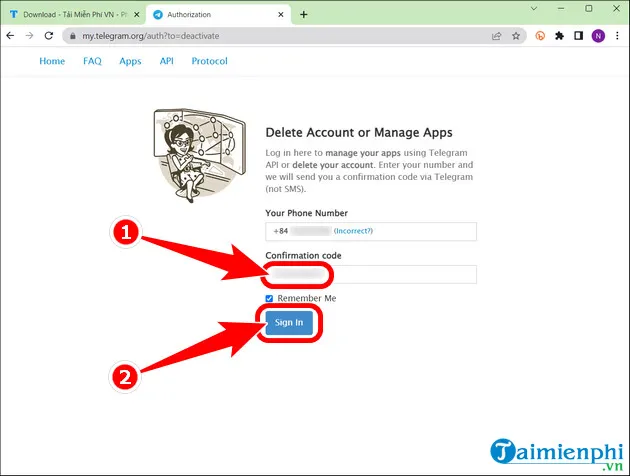This screenshot has width=630, height=476.
Task: Open the Extensions puzzle piece menu
Action: pyautogui.click(x=559, y=36)
